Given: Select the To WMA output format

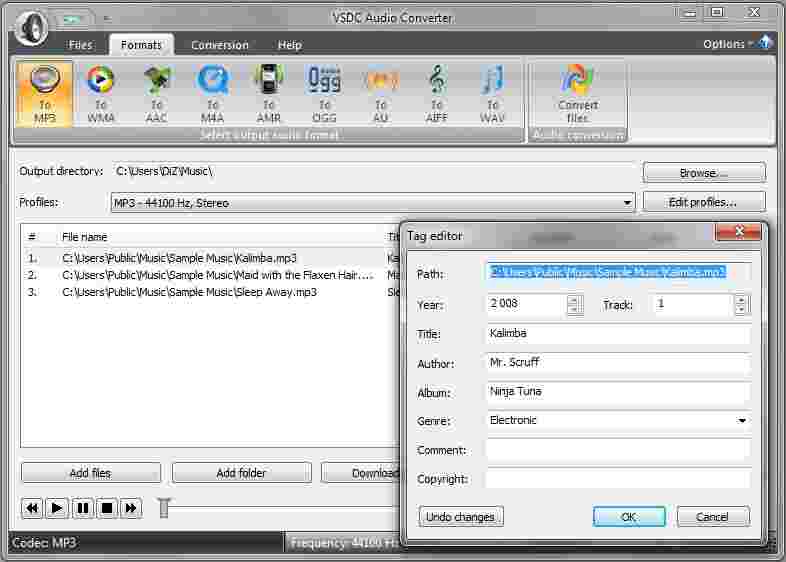Looking at the screenshot, I should tap(101, 94).
